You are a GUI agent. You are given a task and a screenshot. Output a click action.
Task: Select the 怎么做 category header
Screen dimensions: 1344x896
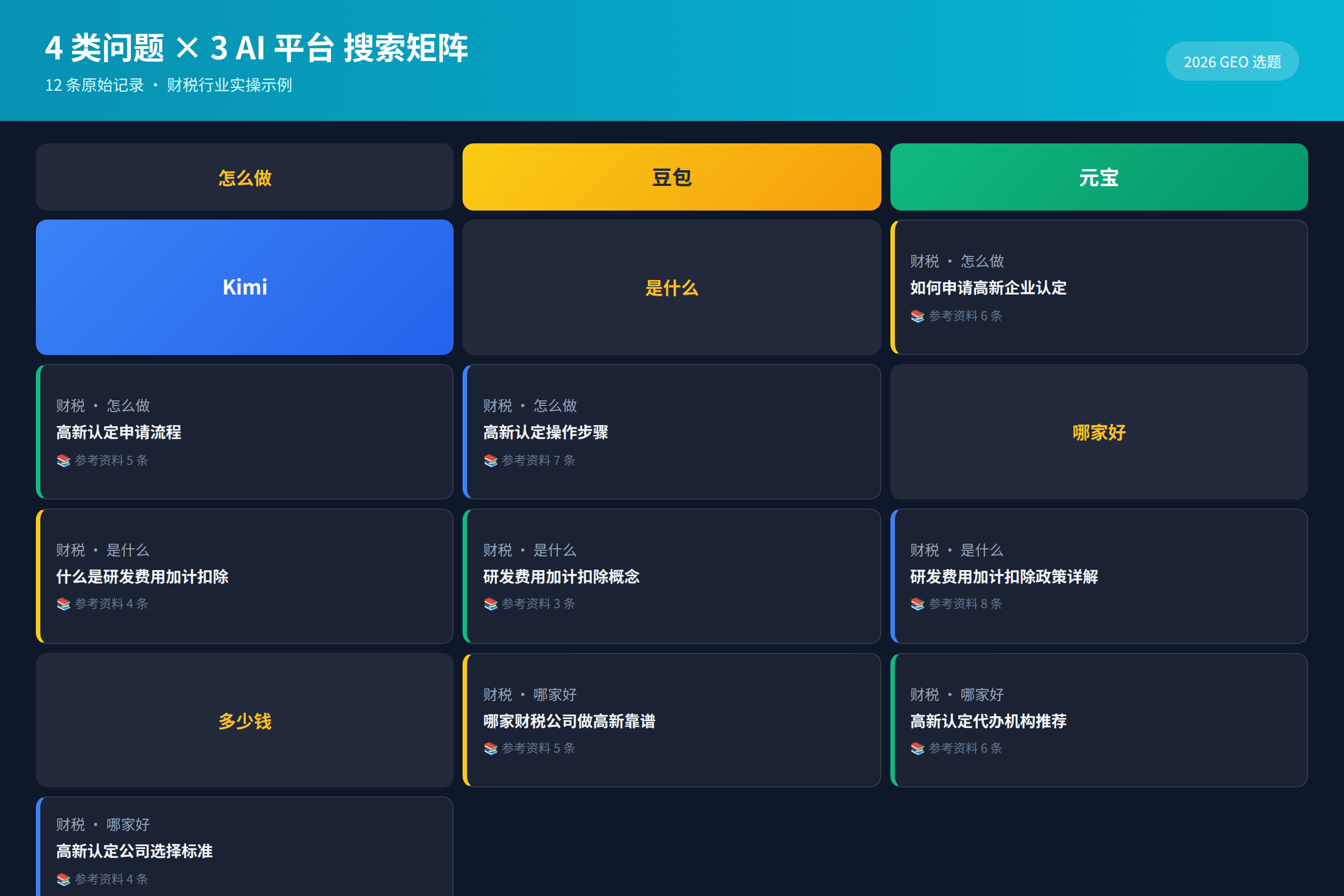[x=245, y=177]
